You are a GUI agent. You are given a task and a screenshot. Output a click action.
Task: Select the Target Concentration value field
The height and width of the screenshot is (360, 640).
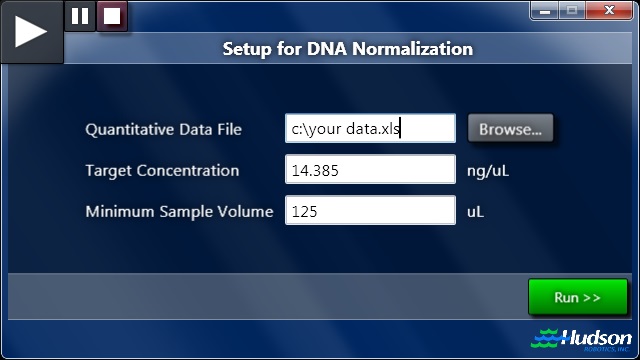(370, 169)
